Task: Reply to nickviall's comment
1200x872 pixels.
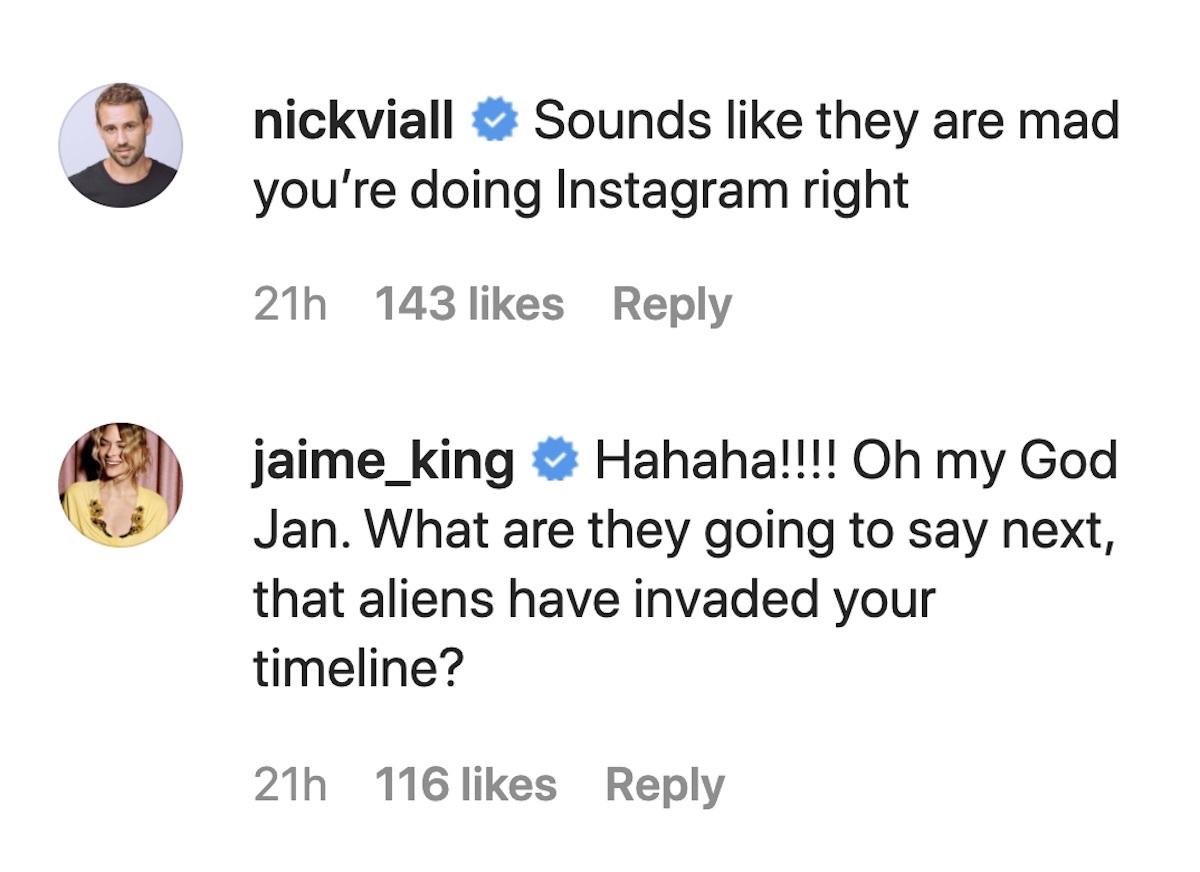Action: [672, 303]
